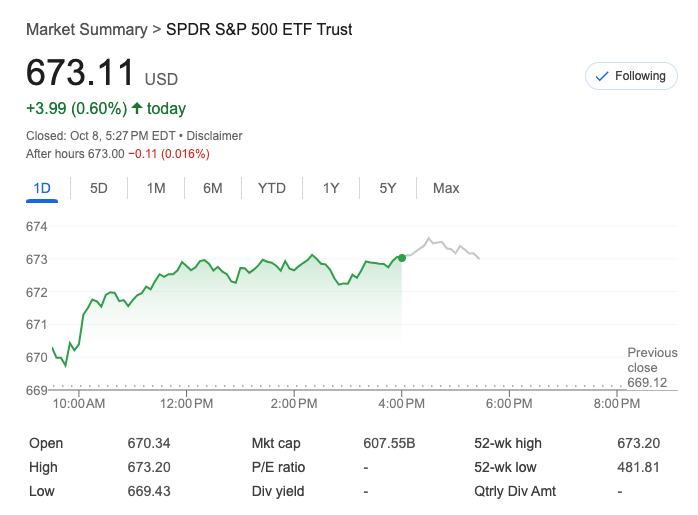Click the Disclaimer link
Viewport: 698px width, 515px height.
[x=215, y=136]
